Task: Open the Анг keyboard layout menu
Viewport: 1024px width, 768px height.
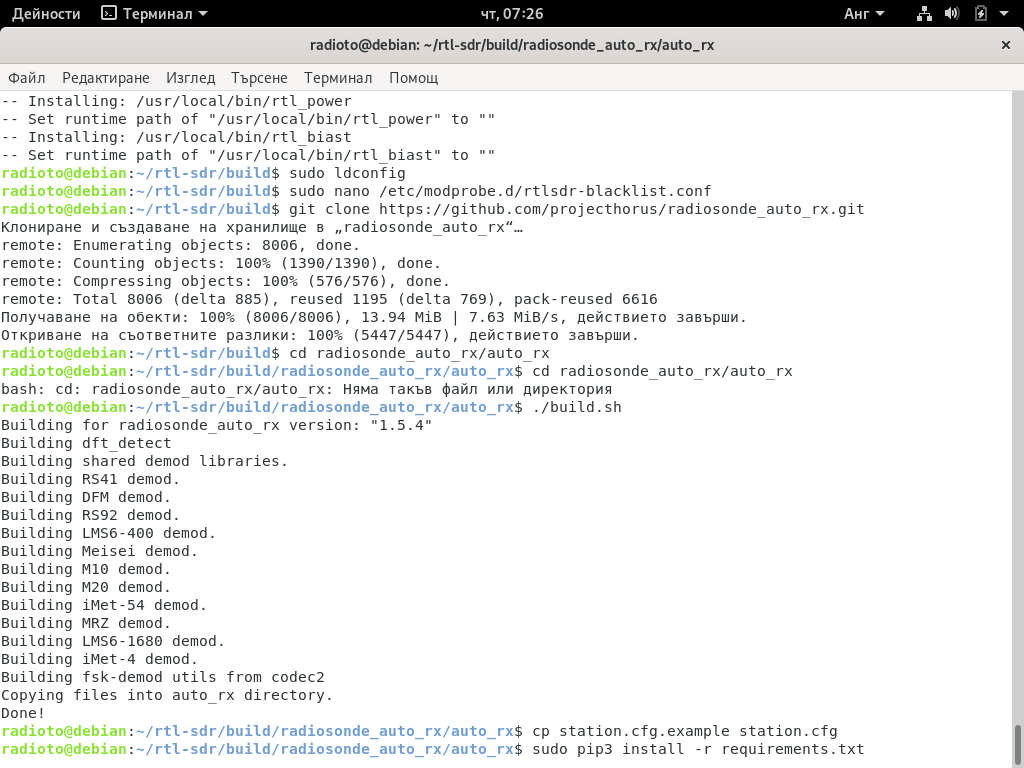Action: (864, 14)
